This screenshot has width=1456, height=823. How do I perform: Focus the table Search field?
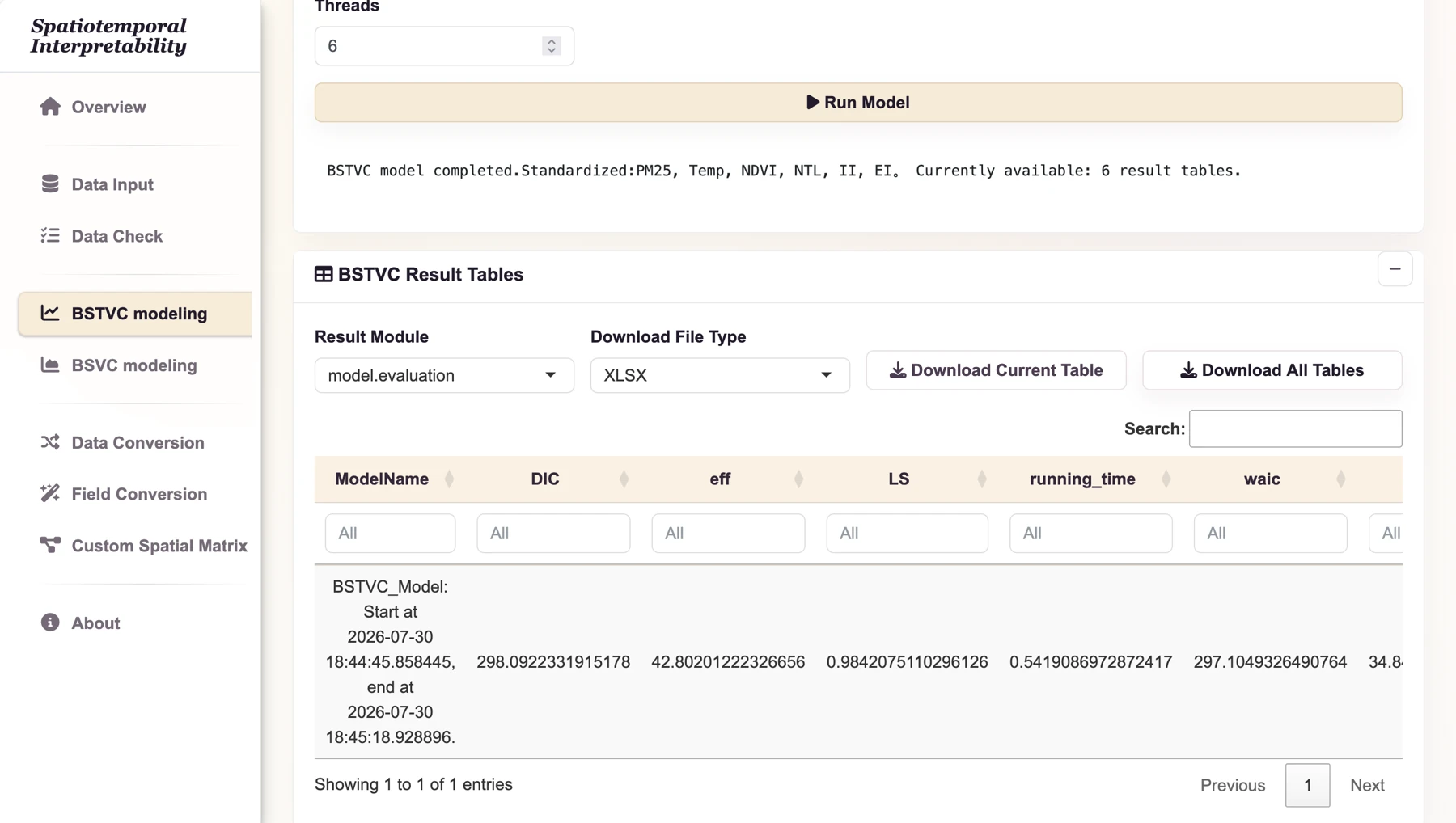pyautogui.click(x=1296, y=428)
